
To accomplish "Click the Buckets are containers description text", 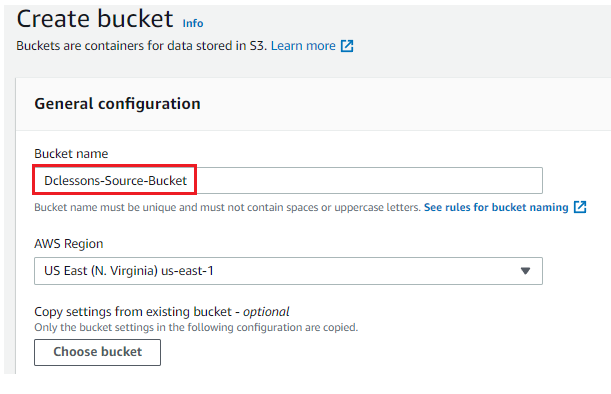I will (141, 46).
